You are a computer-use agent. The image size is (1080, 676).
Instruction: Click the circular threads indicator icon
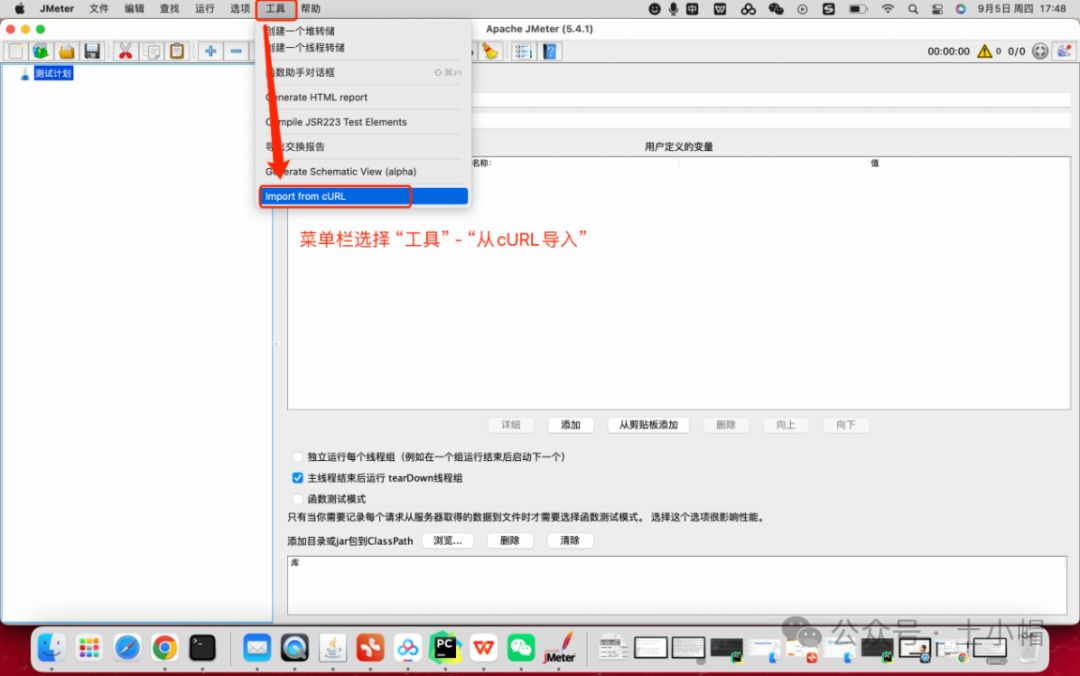tap(1040, 51)
